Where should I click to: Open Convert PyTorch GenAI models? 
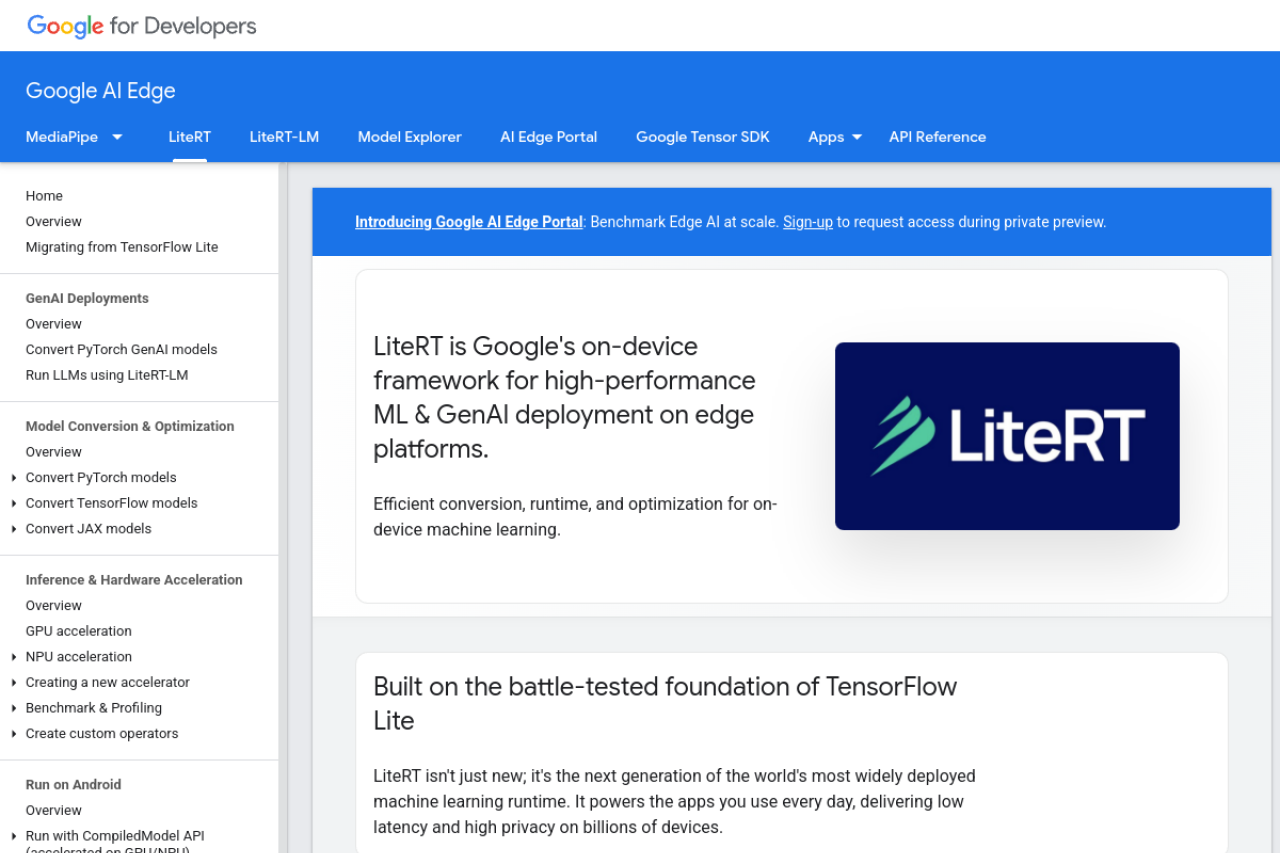122,349
